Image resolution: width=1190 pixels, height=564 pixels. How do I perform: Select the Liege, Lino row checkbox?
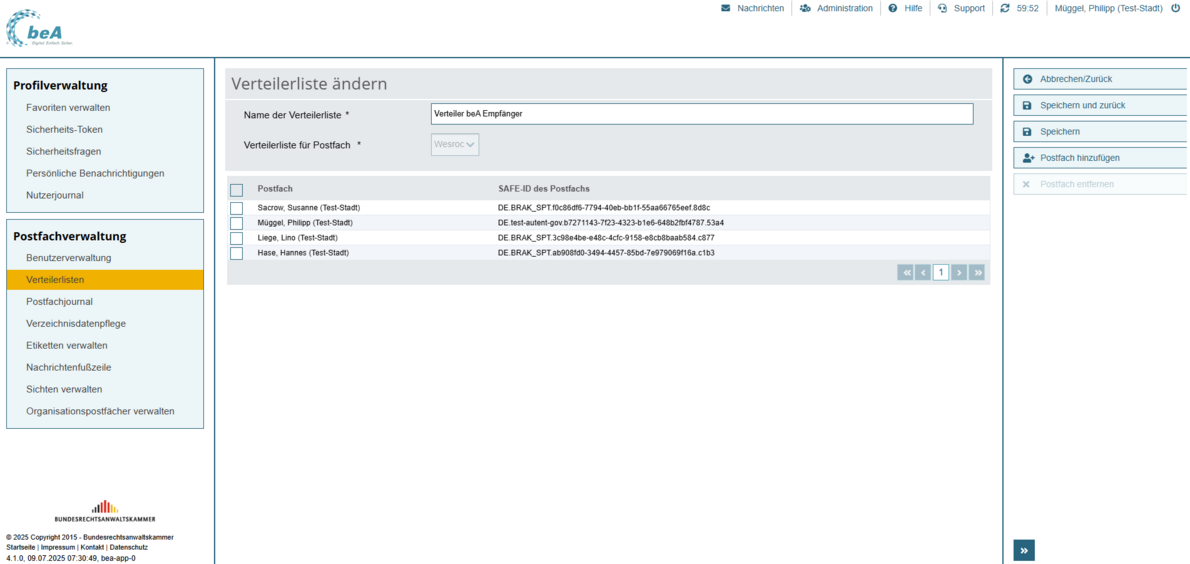pos(236,238)
